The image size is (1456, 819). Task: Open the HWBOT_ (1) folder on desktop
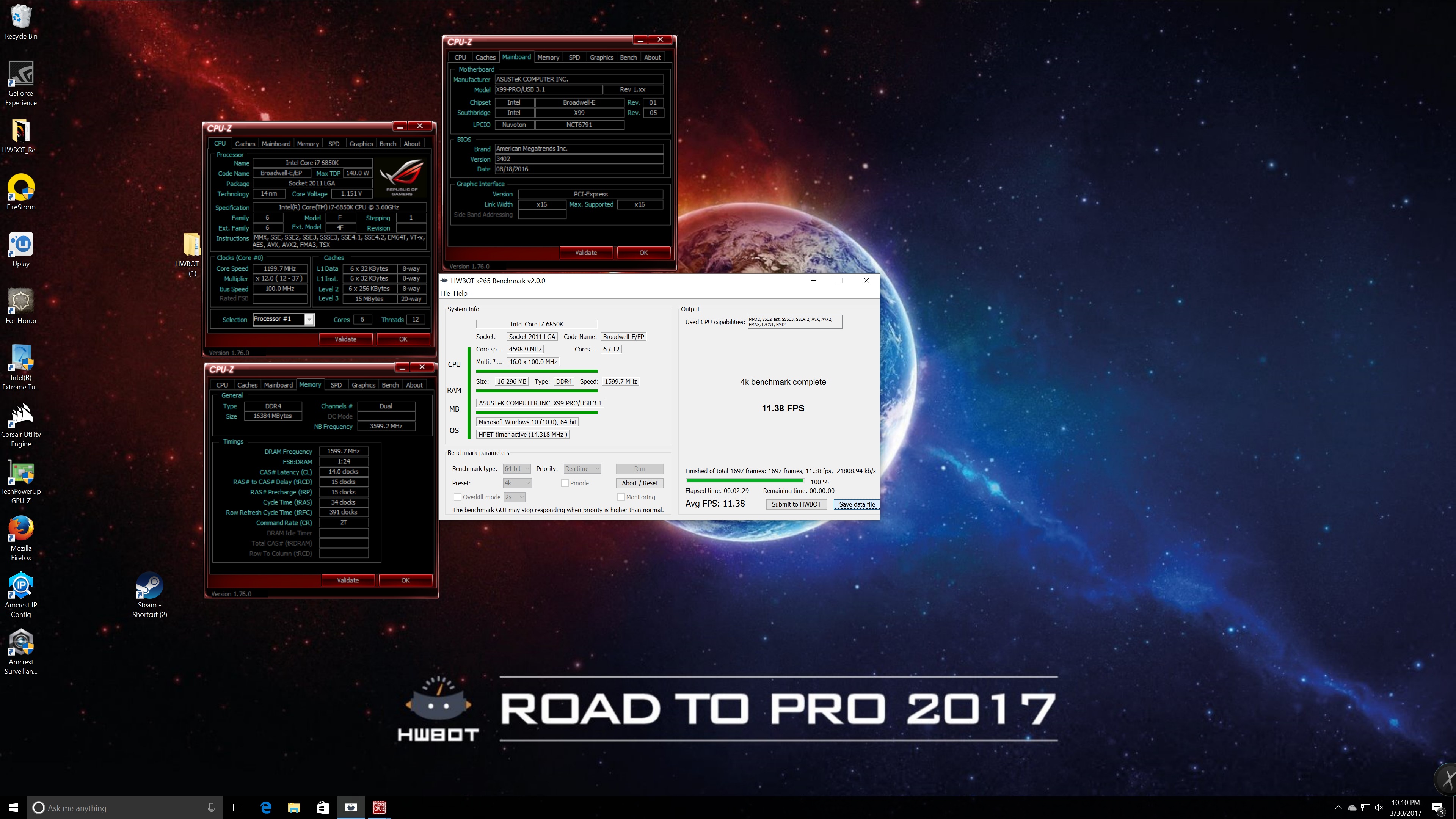(191, 254)
